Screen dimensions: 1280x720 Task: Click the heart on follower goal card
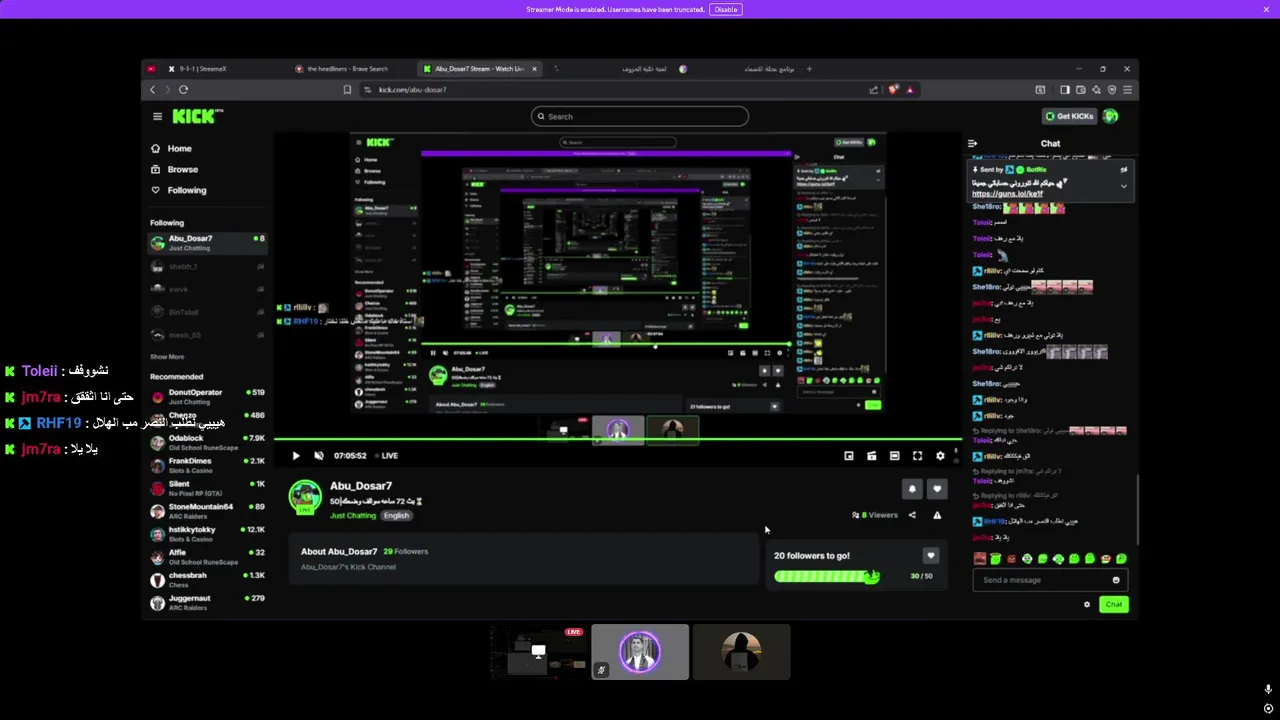[931, 556]
